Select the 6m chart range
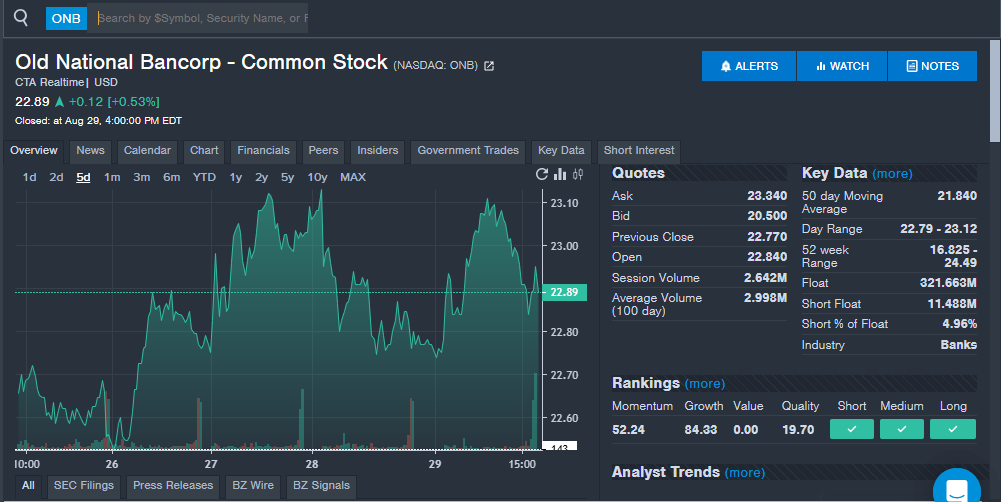1001x502 pixels. (x=172, y=178)
